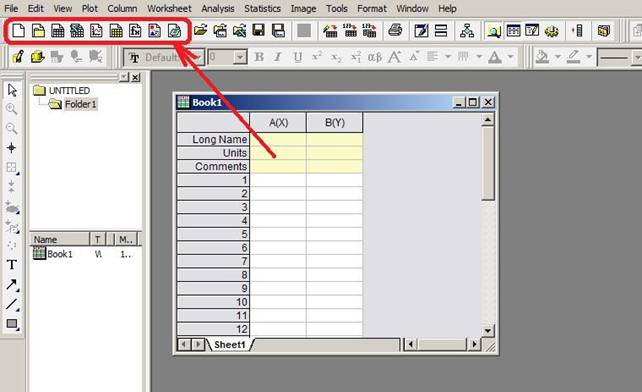
Task: Click the New Layout page icon
Action: coord(154,31)
